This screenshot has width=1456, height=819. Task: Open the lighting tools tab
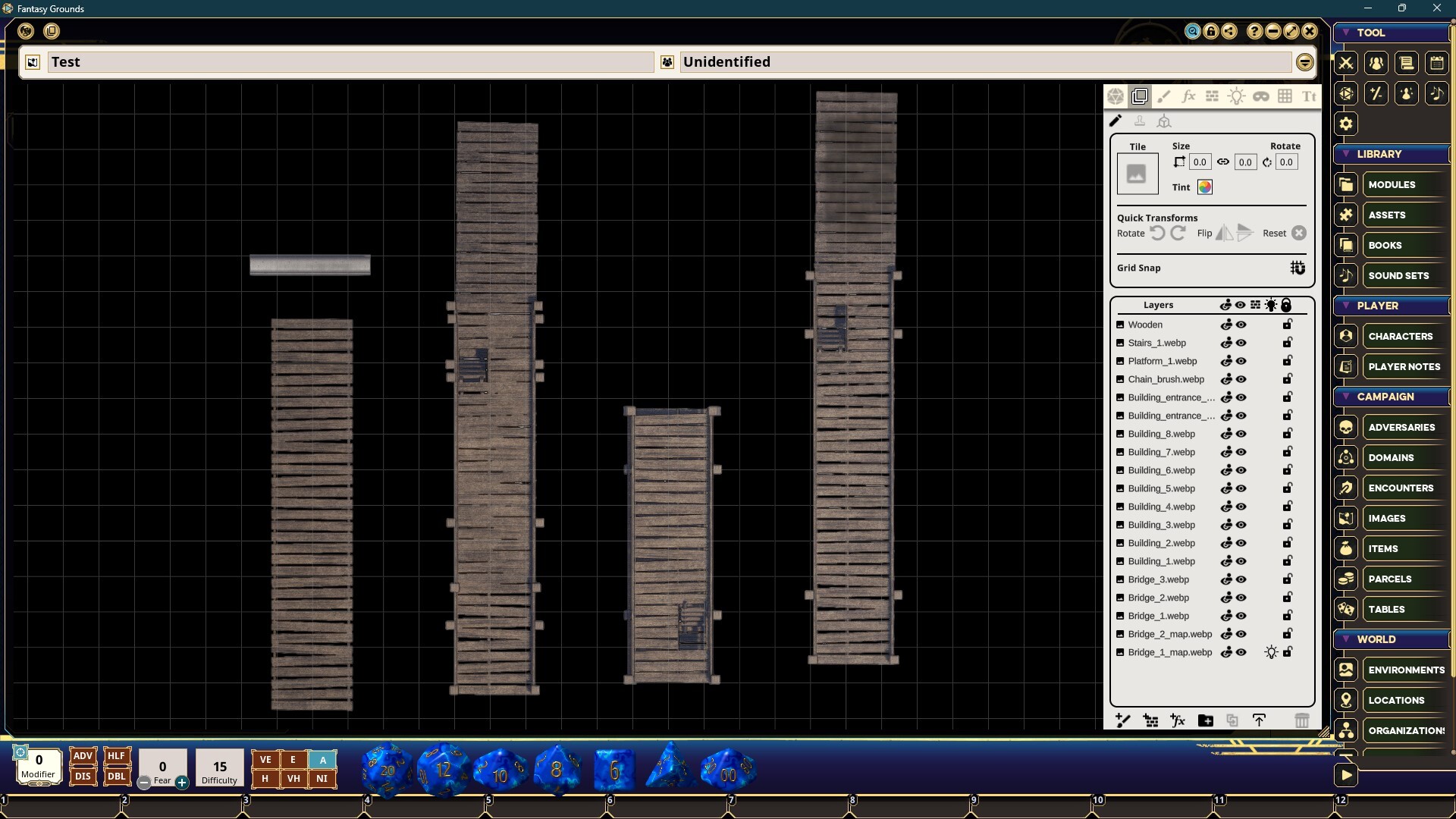point(1236,96)
